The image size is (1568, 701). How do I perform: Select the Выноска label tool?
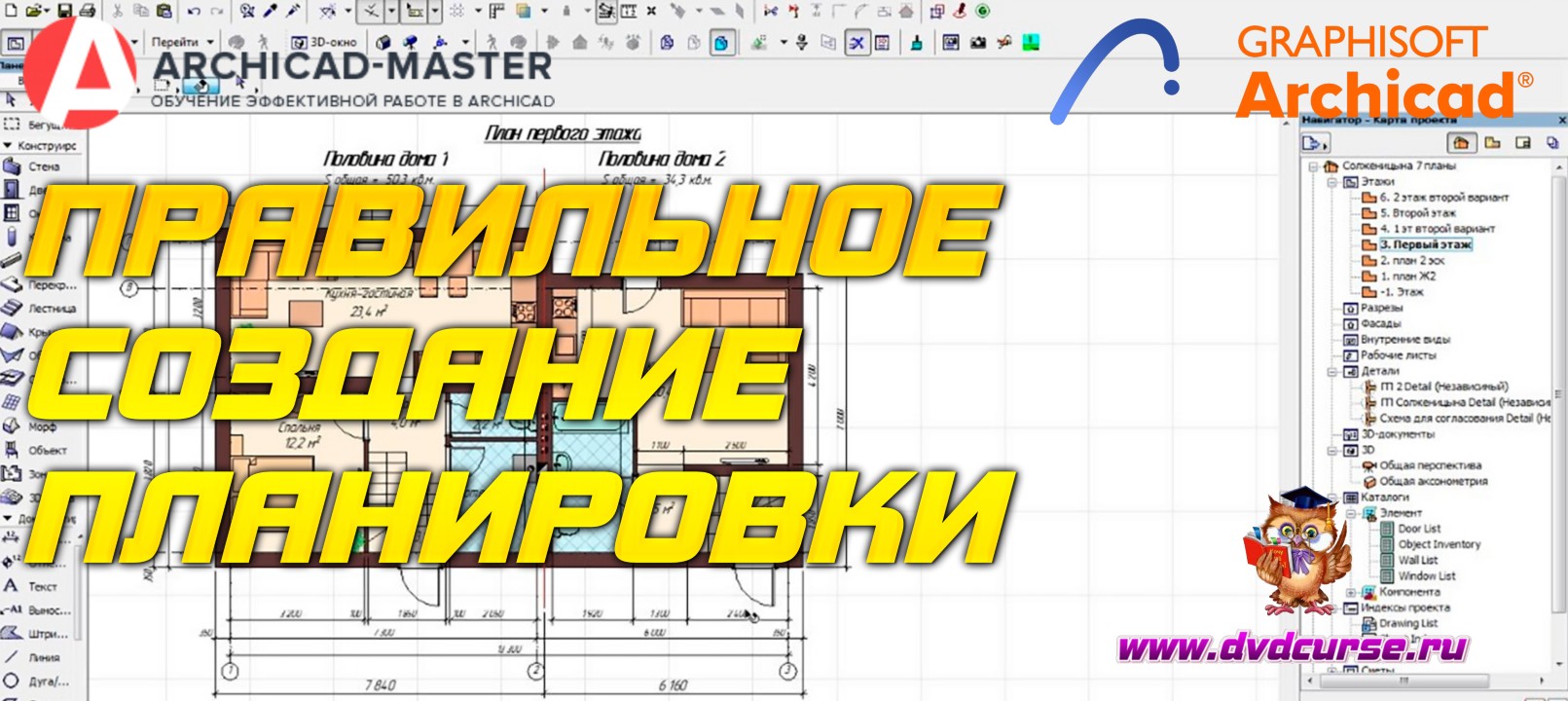37,609
